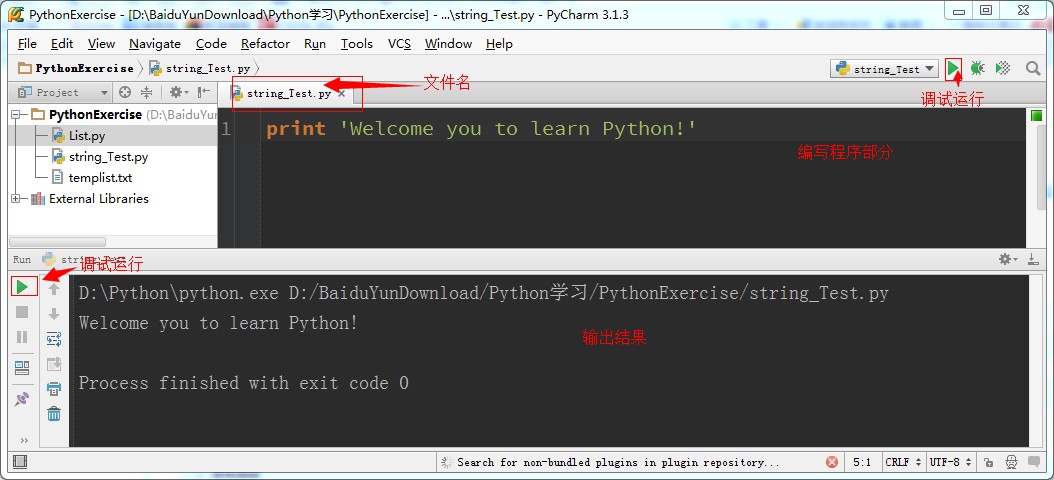Select string_Test.py in the project tree
The height and width of the screenshot is (480, 1054).
click(x=108, y=157)
